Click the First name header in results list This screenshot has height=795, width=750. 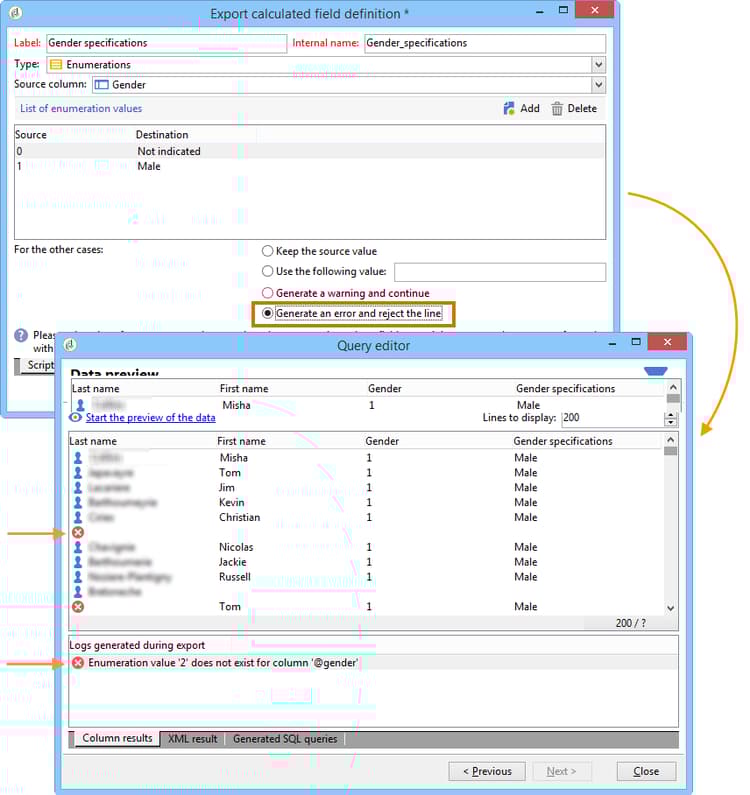(241, 441)
